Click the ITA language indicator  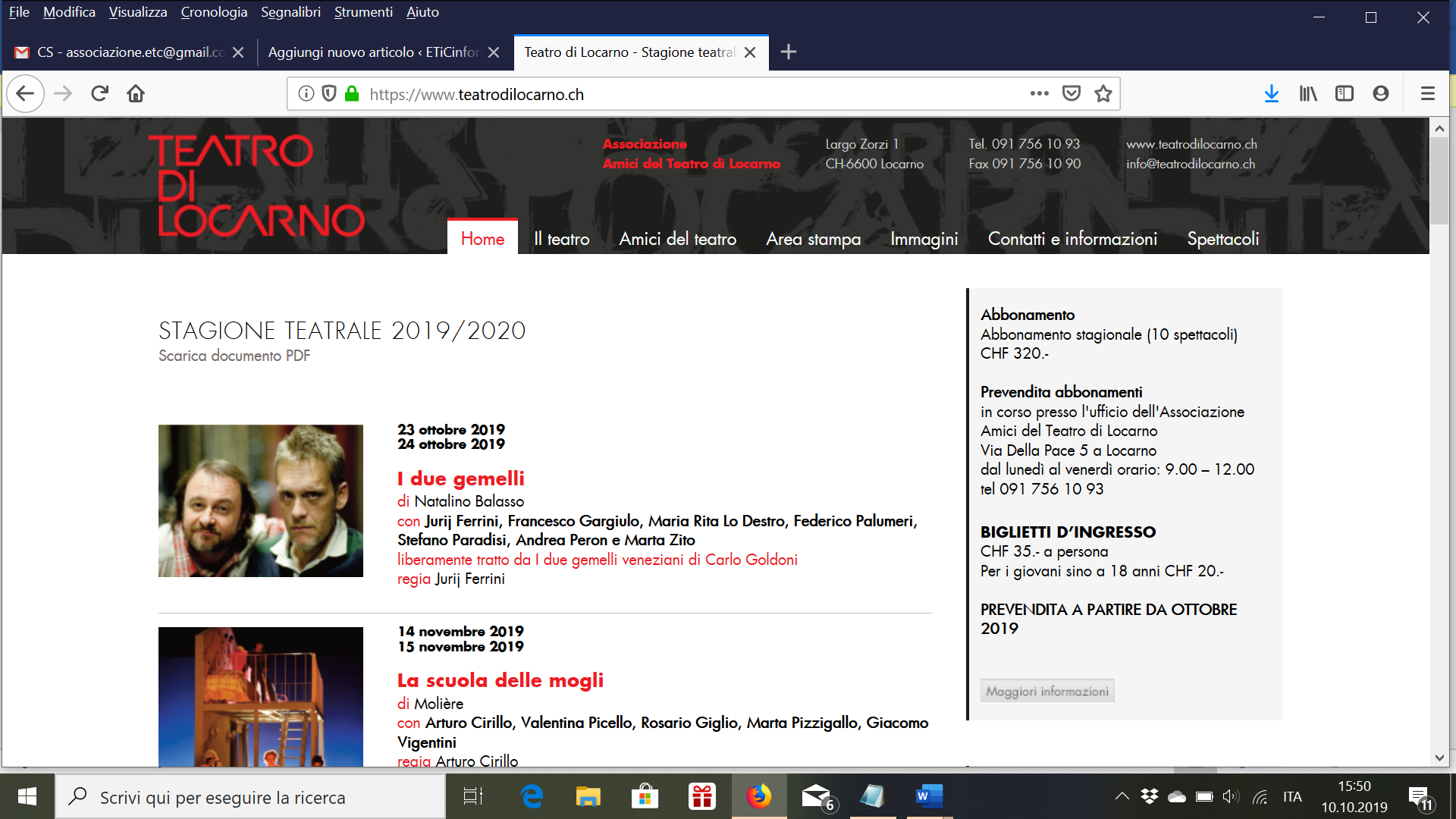(1292, 796)
